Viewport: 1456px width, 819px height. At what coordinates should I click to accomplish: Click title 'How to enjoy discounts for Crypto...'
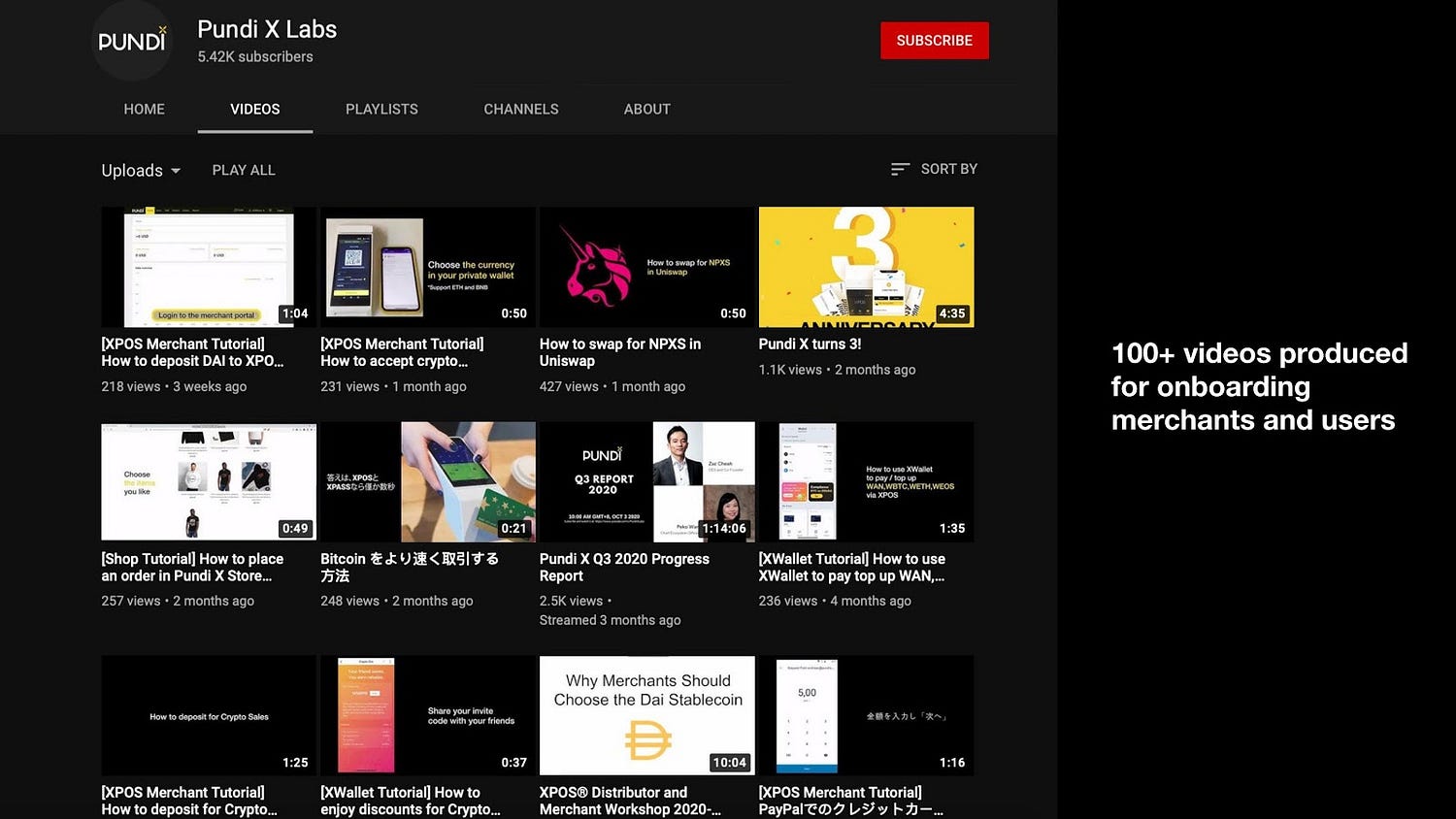point(411,801)
